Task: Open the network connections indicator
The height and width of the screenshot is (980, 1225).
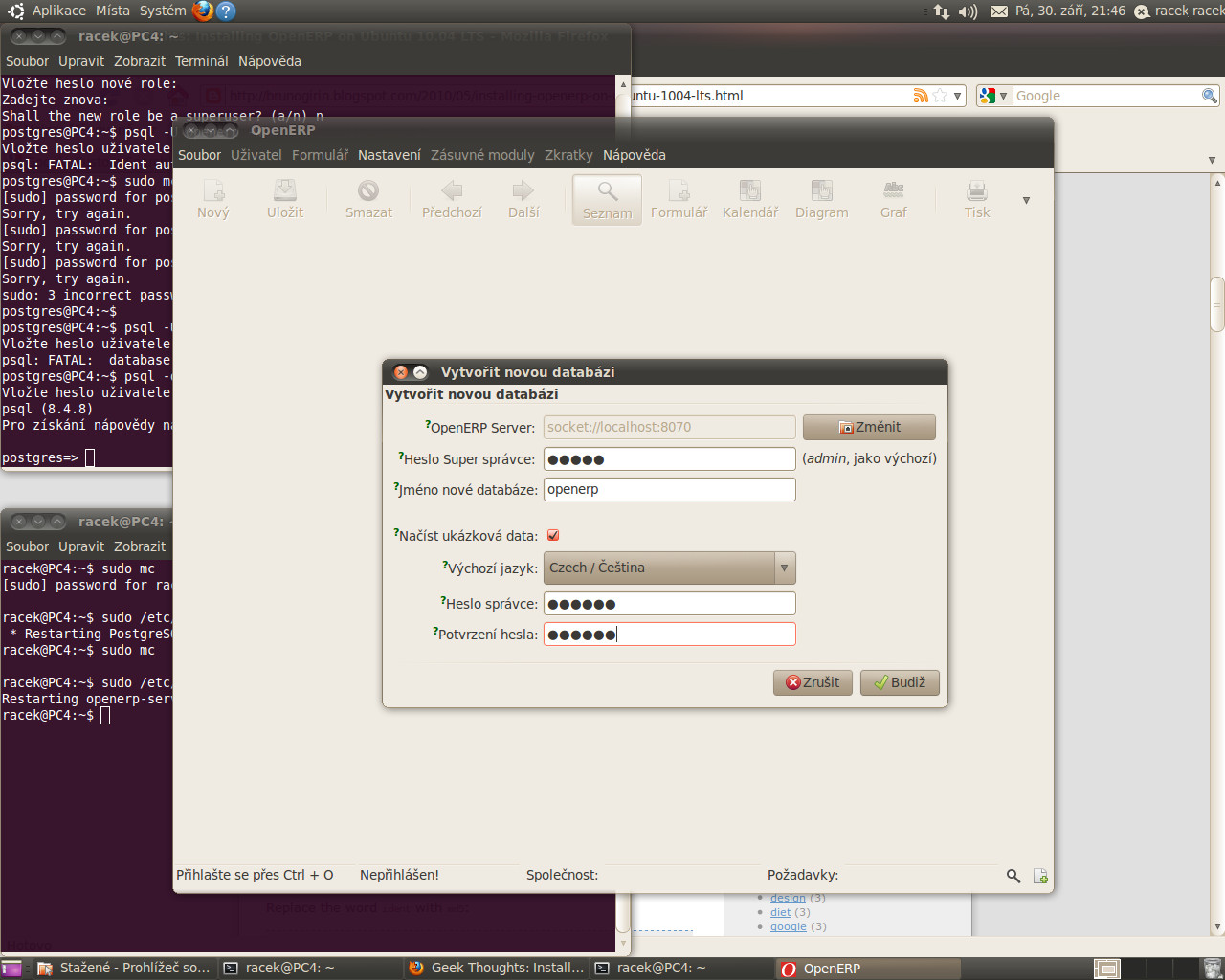Action: click(942, 11)
